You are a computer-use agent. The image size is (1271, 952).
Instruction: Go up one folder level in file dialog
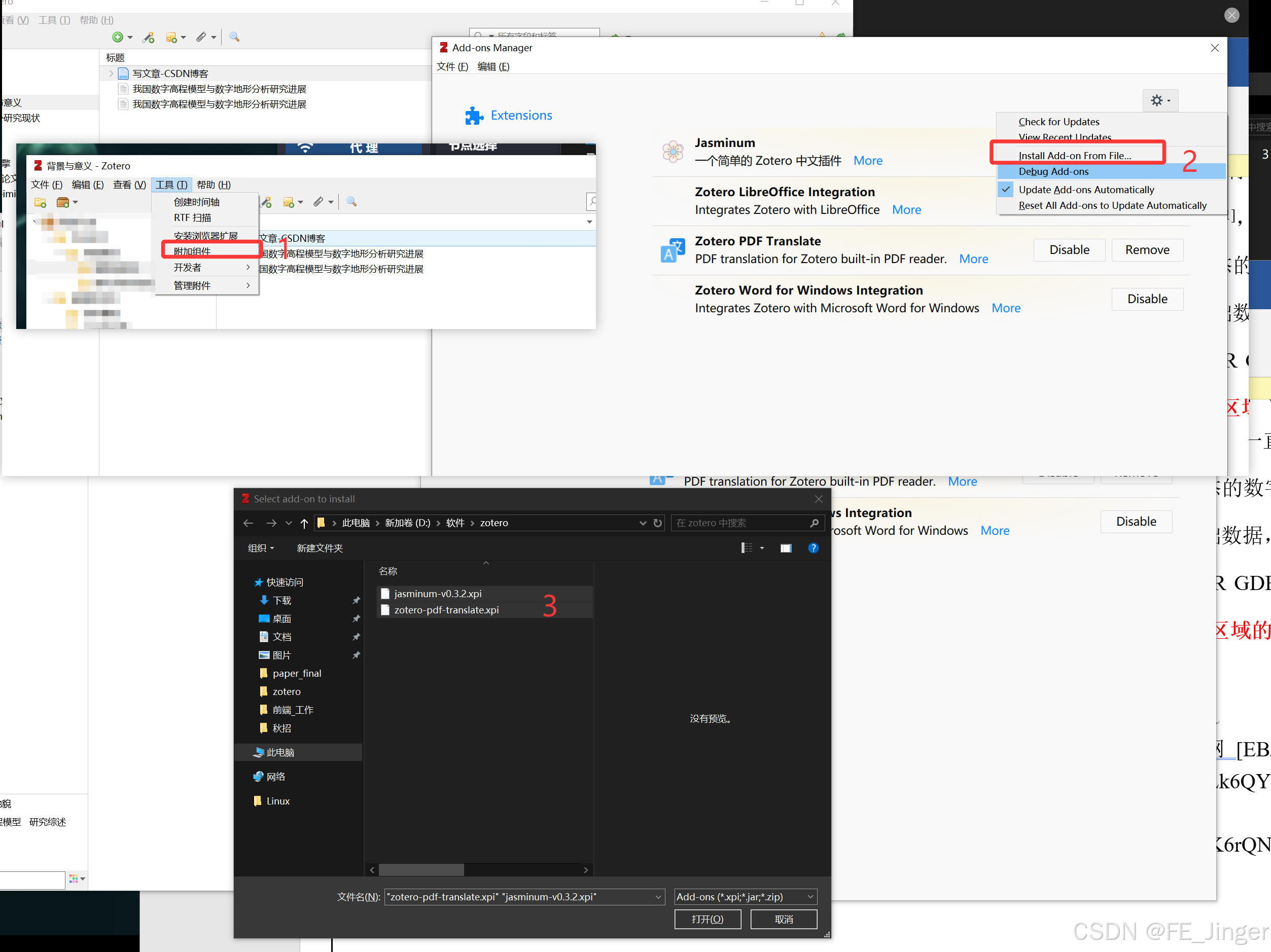click(x=304, y=523)
